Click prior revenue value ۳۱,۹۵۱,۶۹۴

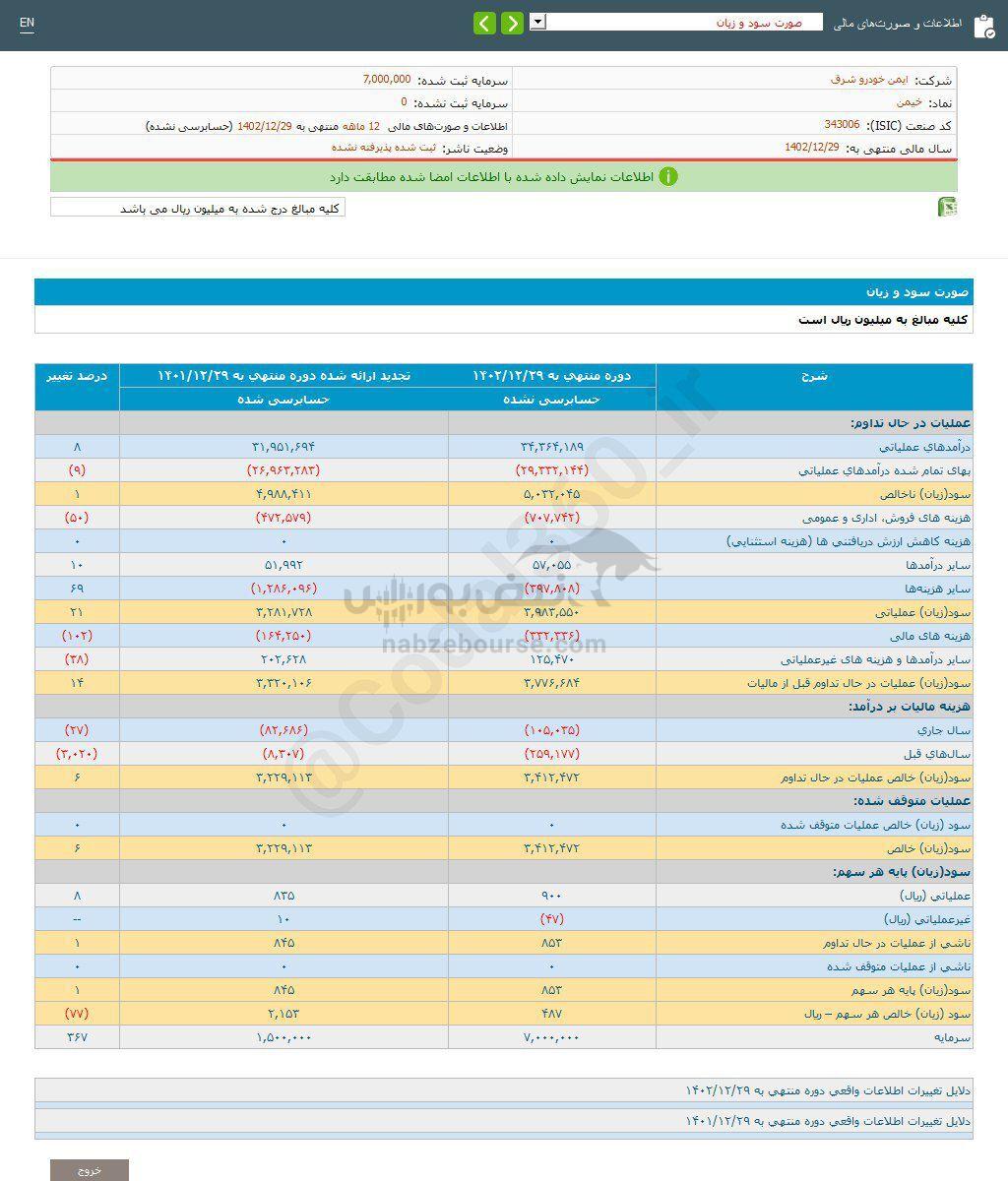283,447
